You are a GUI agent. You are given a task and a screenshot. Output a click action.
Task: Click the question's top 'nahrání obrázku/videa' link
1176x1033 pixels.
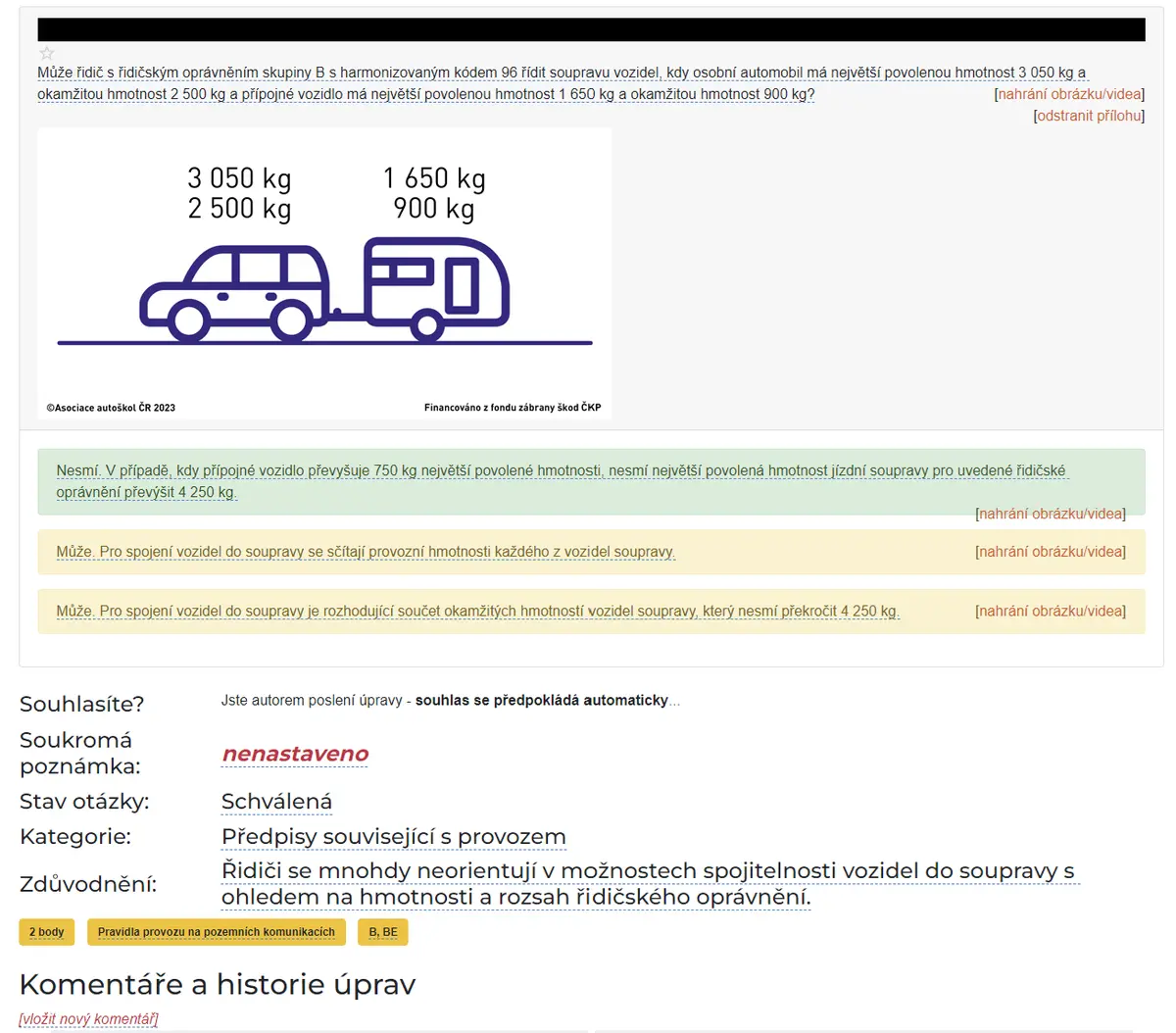[x=1069, y=94]
